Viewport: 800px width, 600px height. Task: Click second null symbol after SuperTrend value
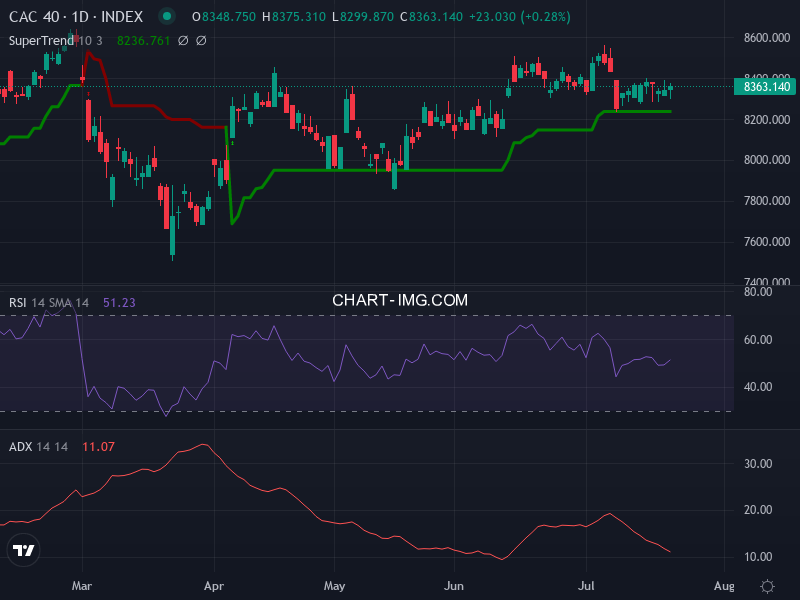pos(201,40)
